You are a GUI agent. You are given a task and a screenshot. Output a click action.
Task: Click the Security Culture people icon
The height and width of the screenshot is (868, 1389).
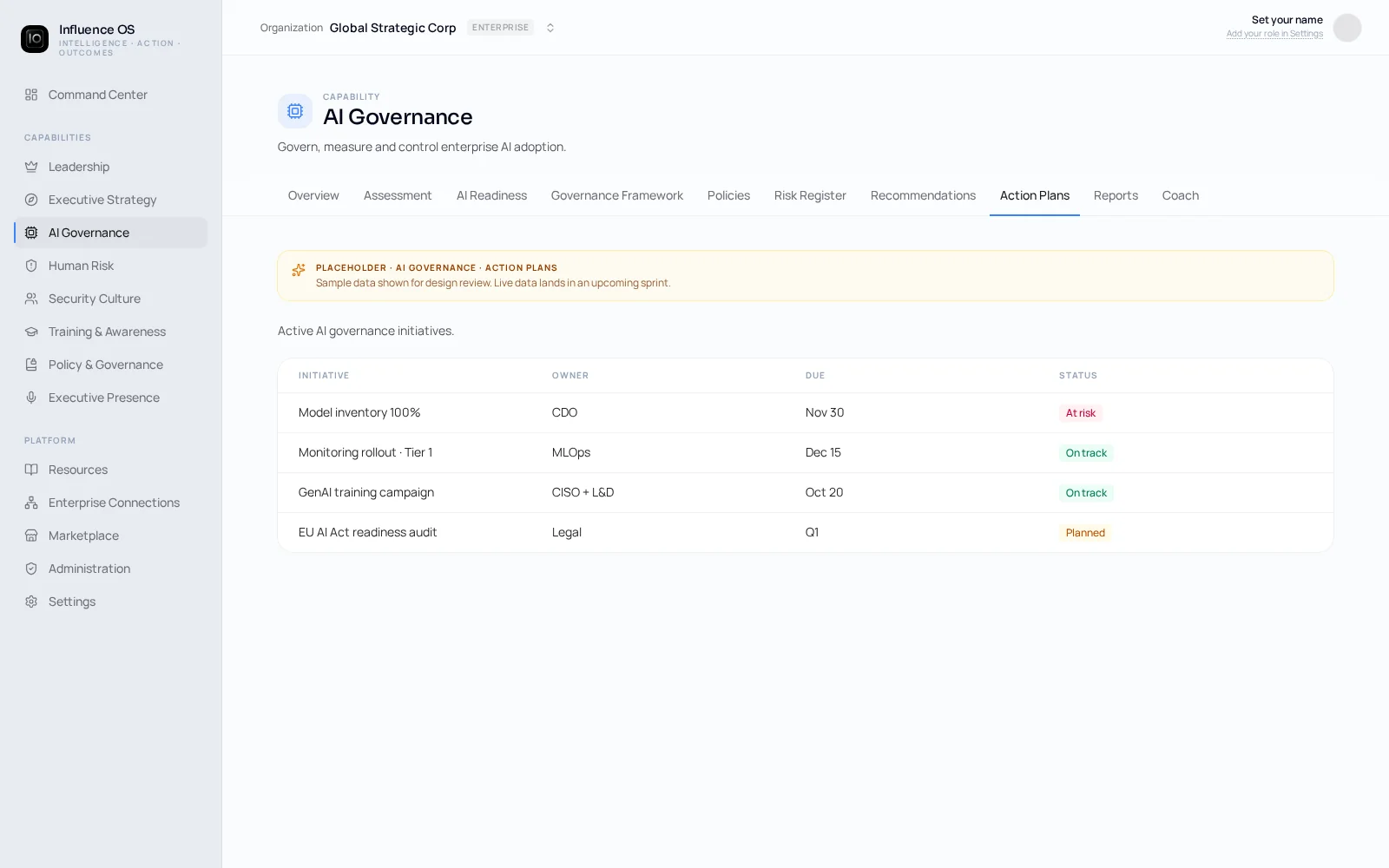coord(31,299)
